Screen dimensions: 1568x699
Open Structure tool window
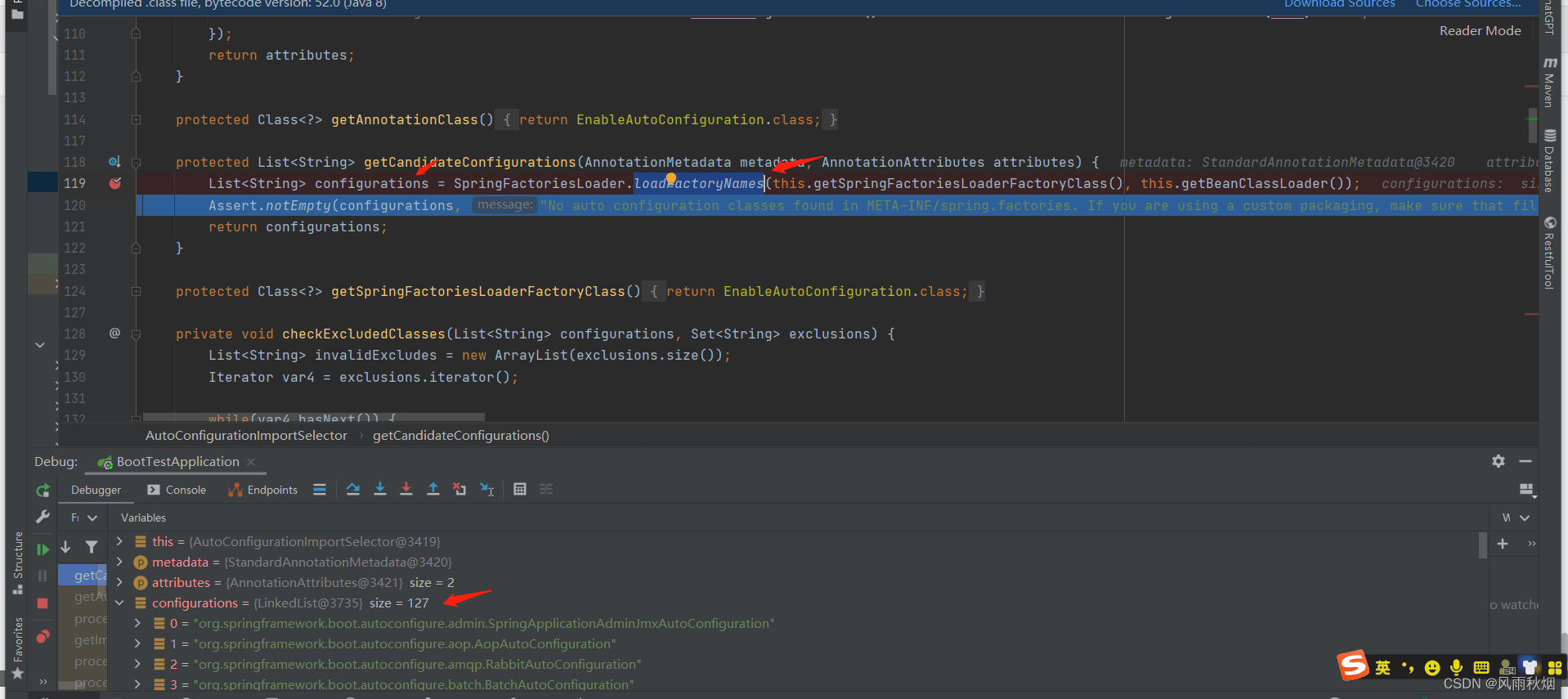17,562
